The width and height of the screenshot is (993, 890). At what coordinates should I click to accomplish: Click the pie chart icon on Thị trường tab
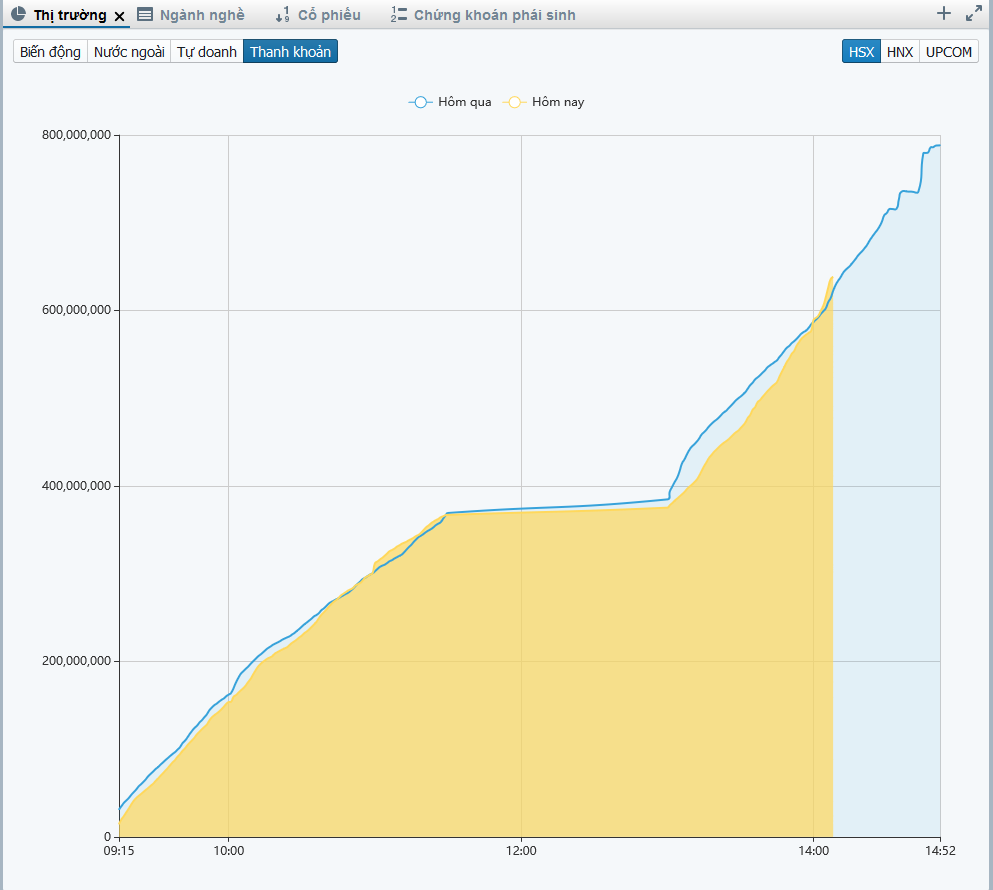[x=18, y=15]
